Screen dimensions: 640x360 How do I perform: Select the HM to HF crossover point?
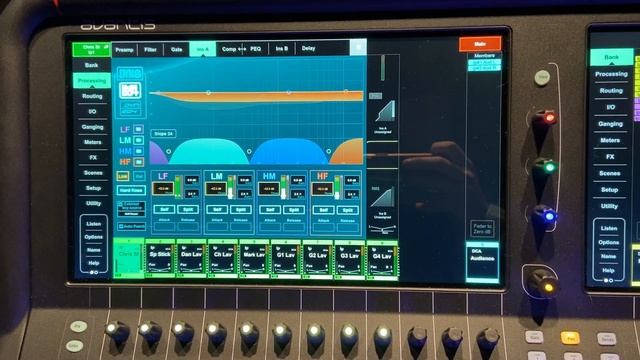pyautogui.click(x=329, y=151)
